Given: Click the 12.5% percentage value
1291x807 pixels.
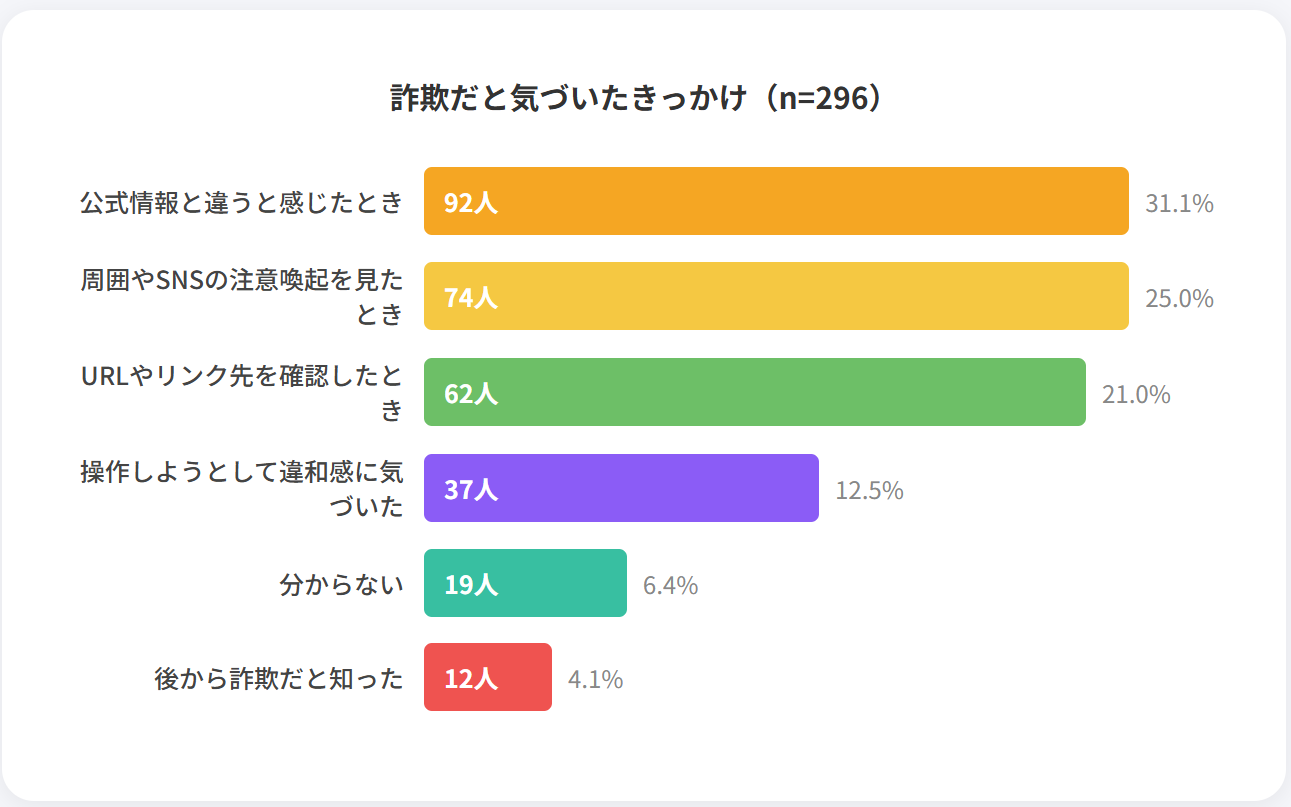Looking at the screenshot, I should pos(869,490).
